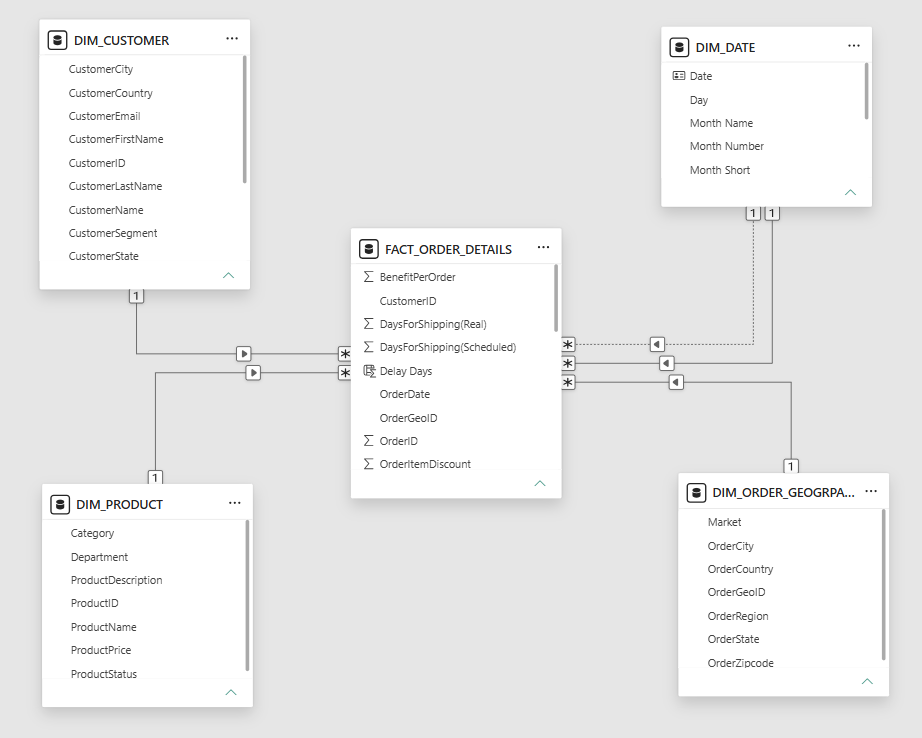Collapse the DIM_ORDER_GEOGRPA table card
The width and height of the screenshot is (922, 738).
click(867, 682)
